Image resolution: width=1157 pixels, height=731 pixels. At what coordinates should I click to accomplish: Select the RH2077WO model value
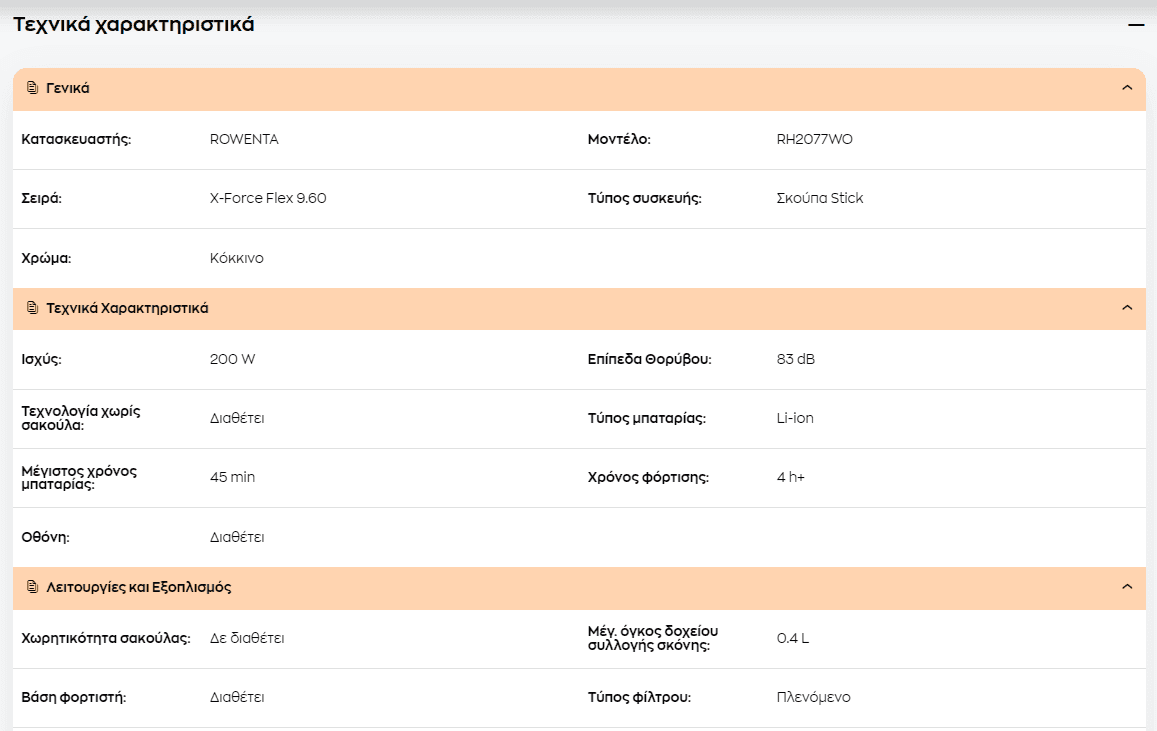coord(815,139)
